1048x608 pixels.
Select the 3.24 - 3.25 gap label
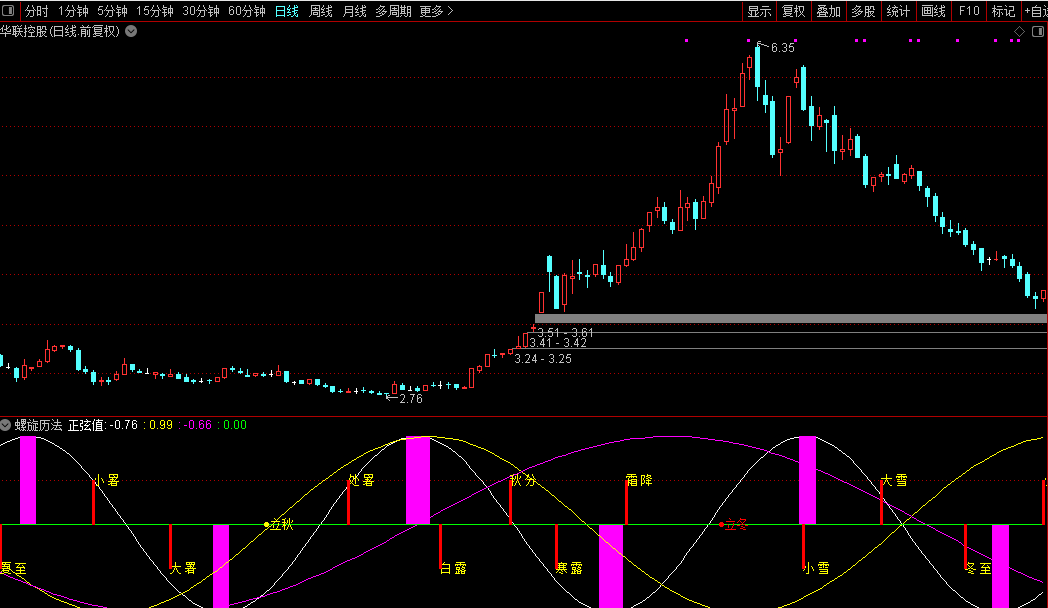[543, 359]
